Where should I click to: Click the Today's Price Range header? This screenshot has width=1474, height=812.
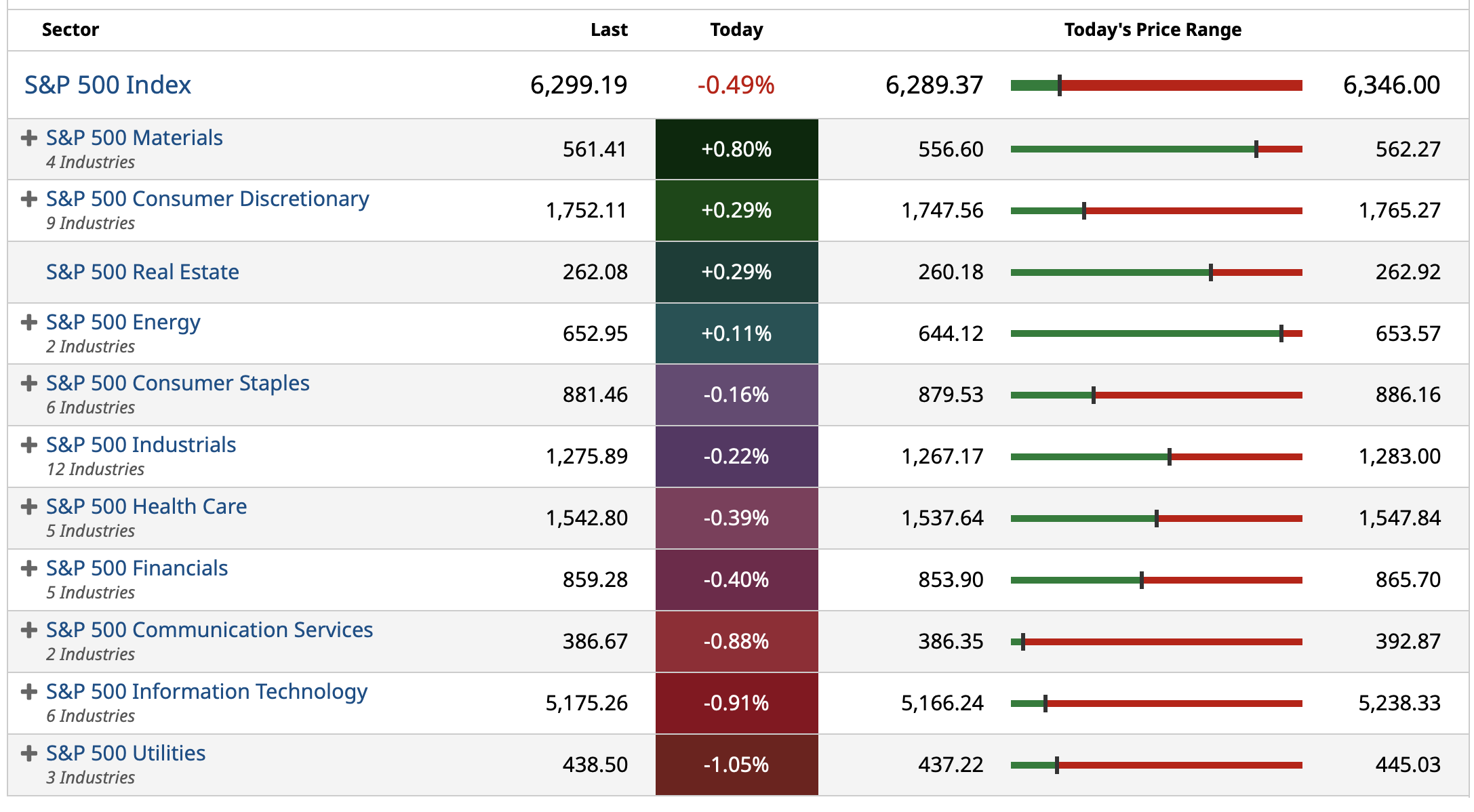point(1153,30)
